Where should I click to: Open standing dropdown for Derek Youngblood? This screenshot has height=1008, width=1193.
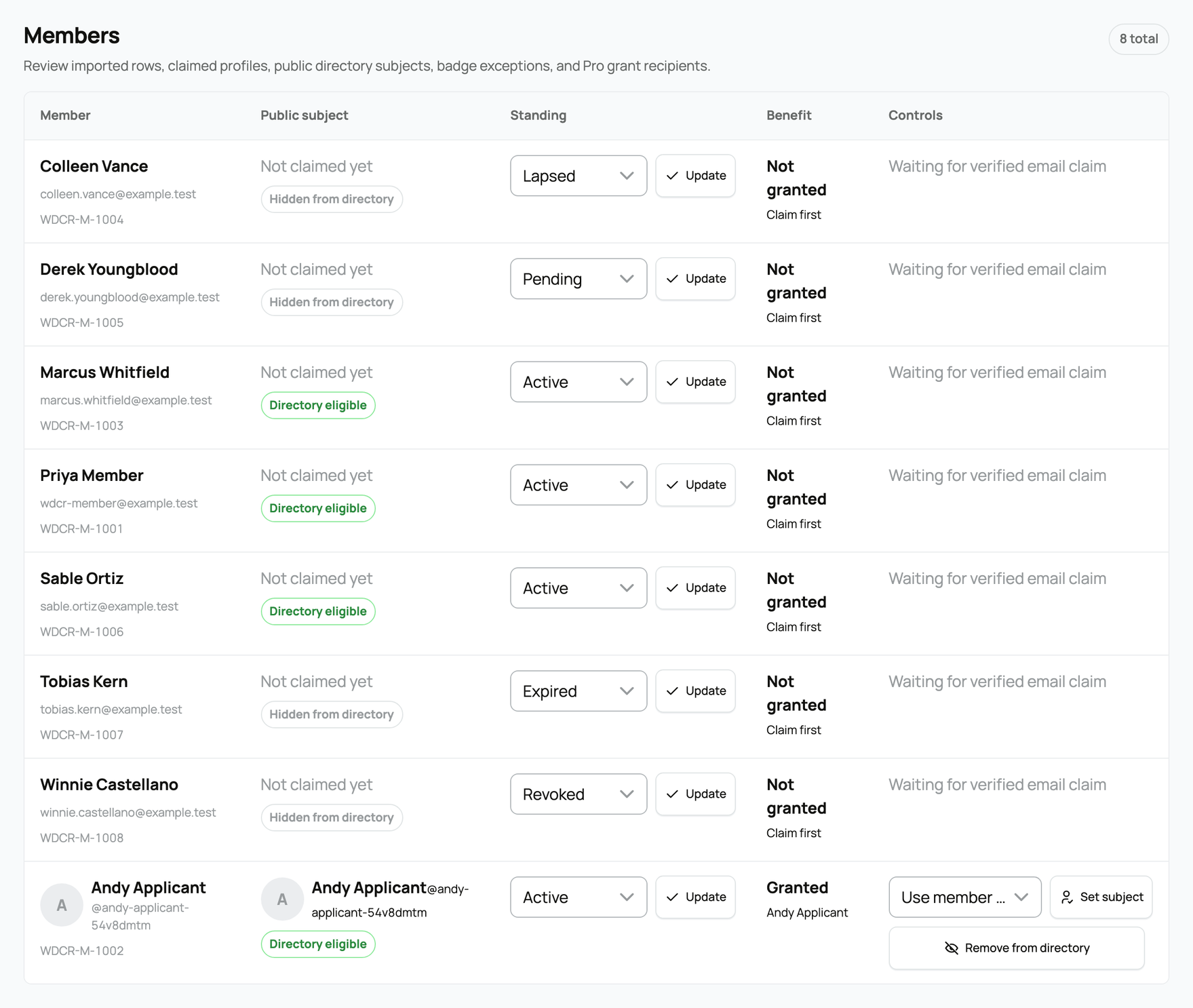(579, 279)
